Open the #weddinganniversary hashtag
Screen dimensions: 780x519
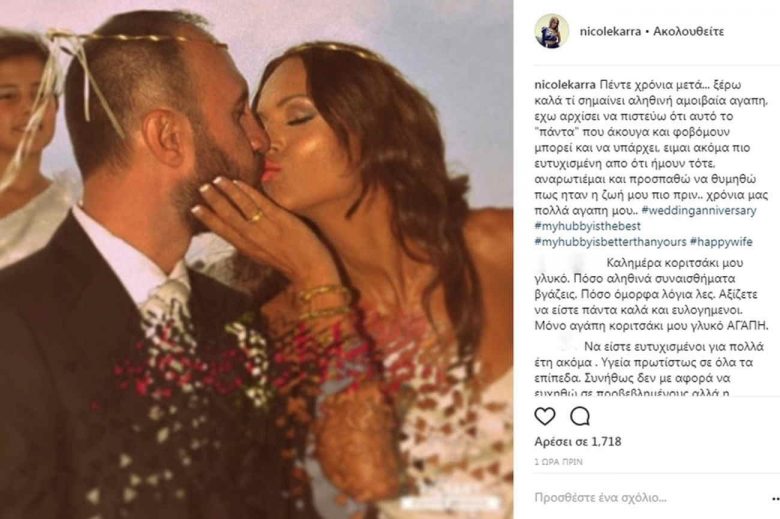[699, 210]
